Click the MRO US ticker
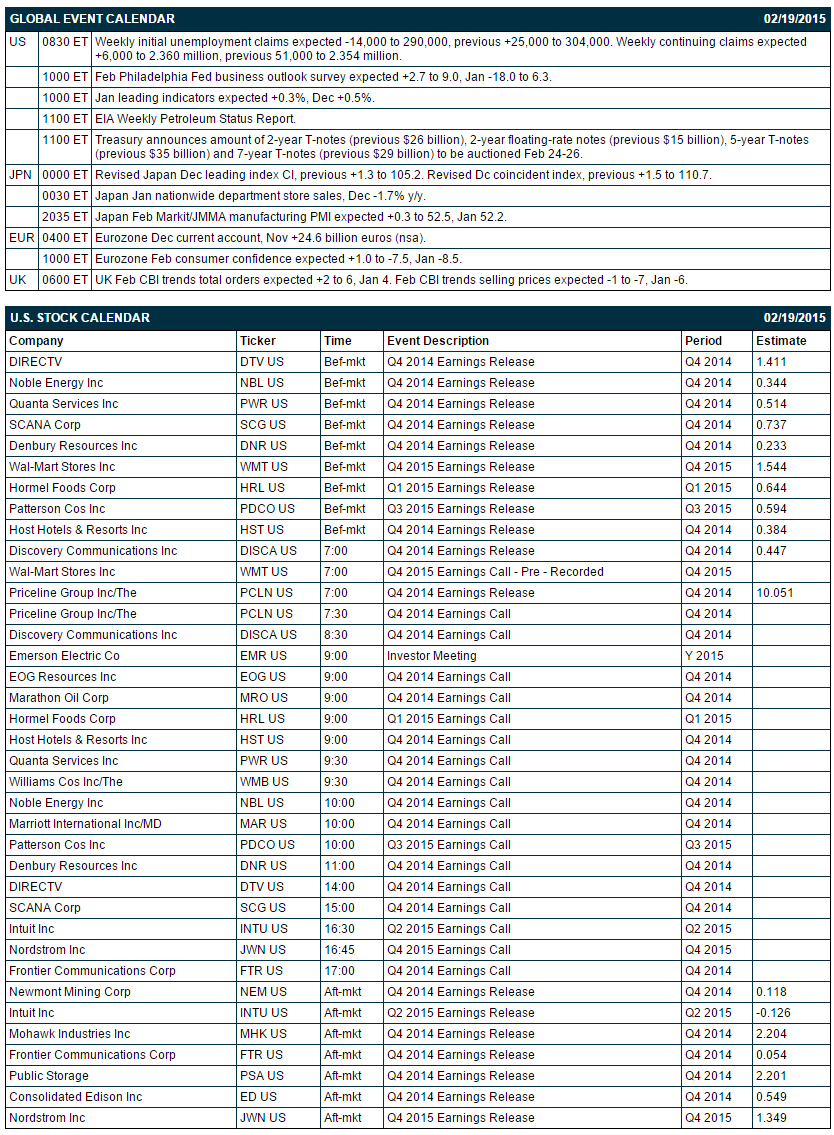The image size is (834, 1135). coord(264,698)
